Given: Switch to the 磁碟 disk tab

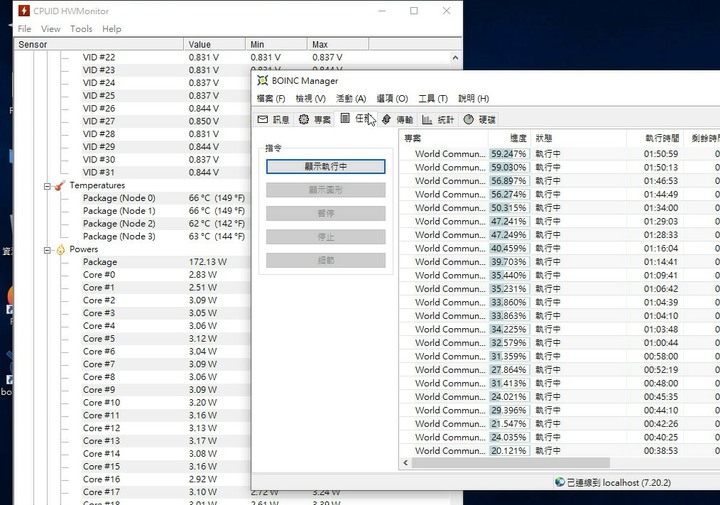Looking at the screenshot, I should 479,119.
